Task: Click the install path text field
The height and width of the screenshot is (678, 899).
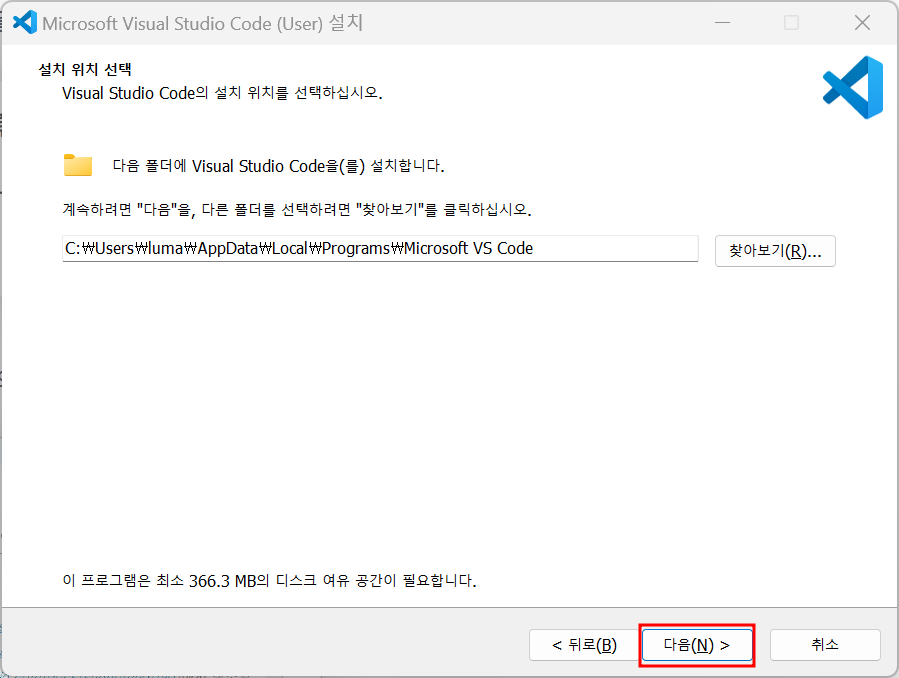Action: pyautogui.click(x=380, y=249)
